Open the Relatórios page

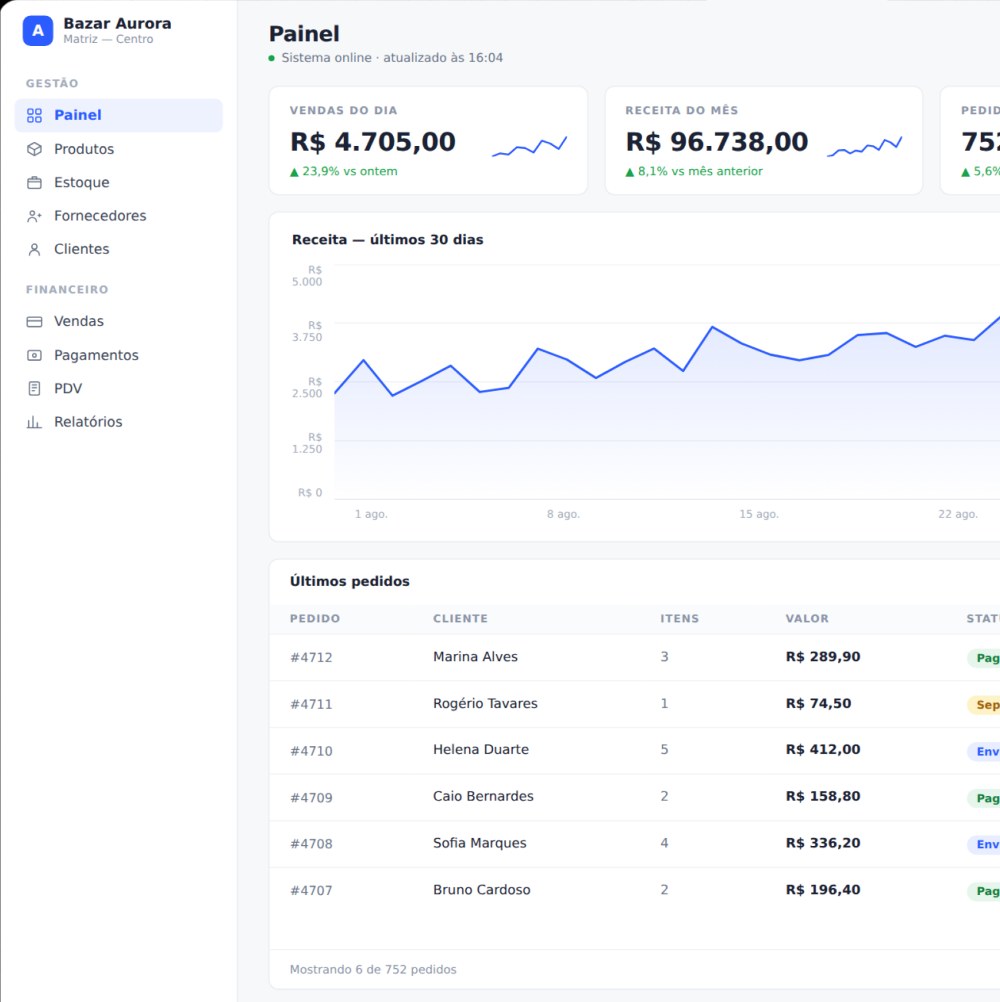point(119,422)
